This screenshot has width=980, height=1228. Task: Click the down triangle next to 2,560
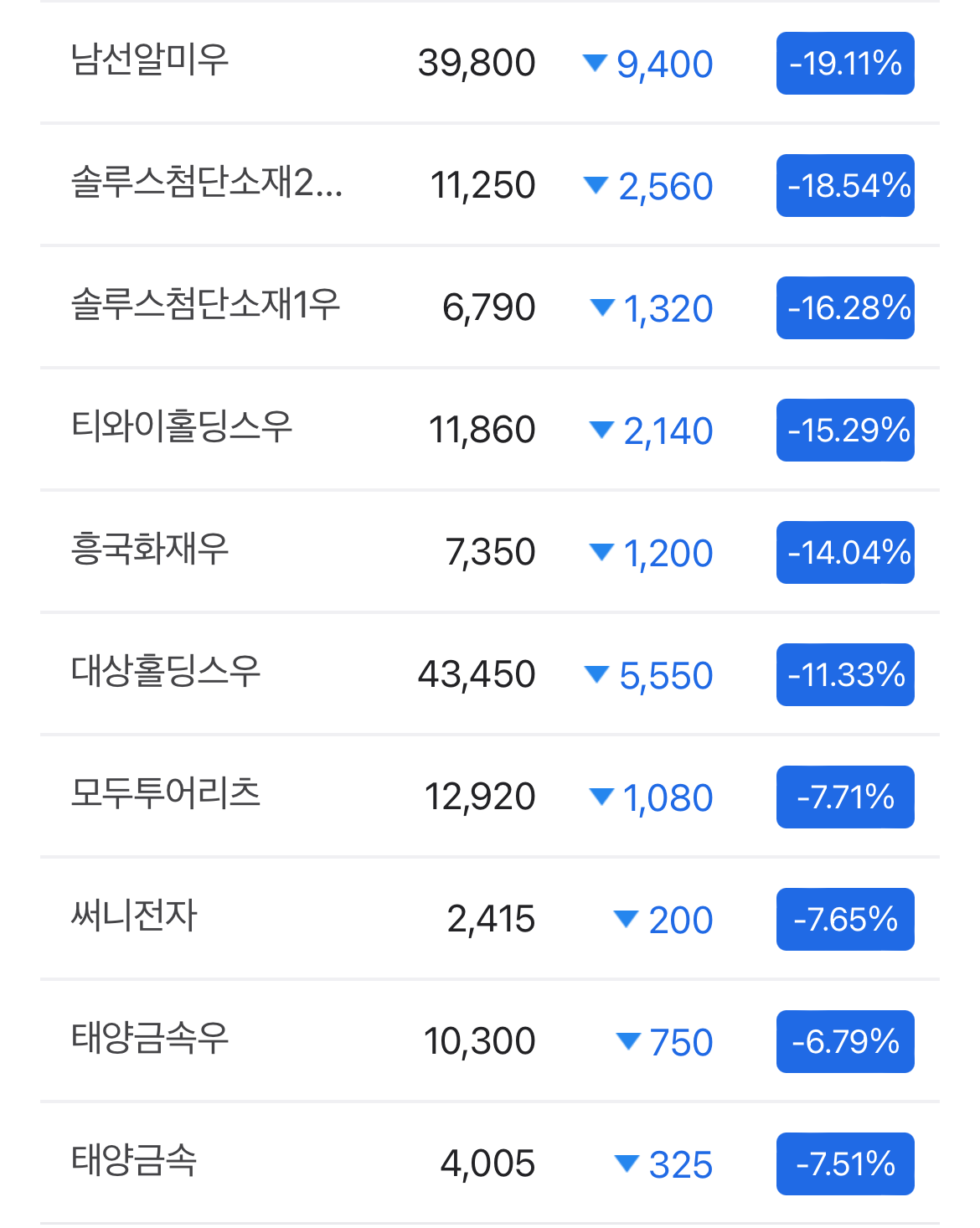(x=596, y=185)
